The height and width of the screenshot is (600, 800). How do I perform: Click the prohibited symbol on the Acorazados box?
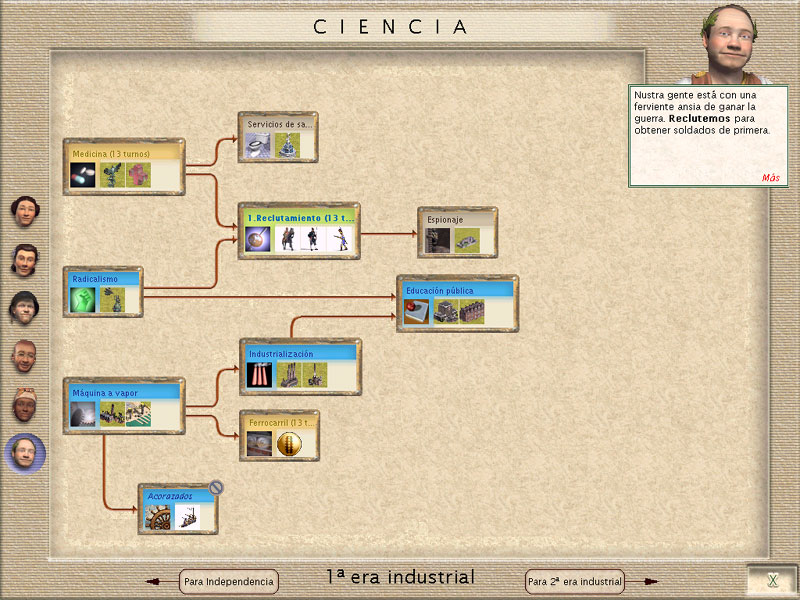(x=216, y=488)
